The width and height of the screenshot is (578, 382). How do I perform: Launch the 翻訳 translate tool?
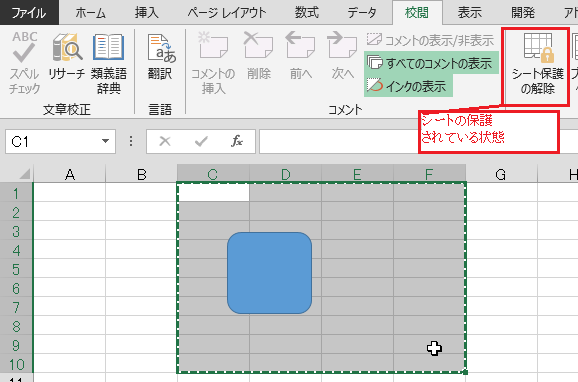coord(161,56)
